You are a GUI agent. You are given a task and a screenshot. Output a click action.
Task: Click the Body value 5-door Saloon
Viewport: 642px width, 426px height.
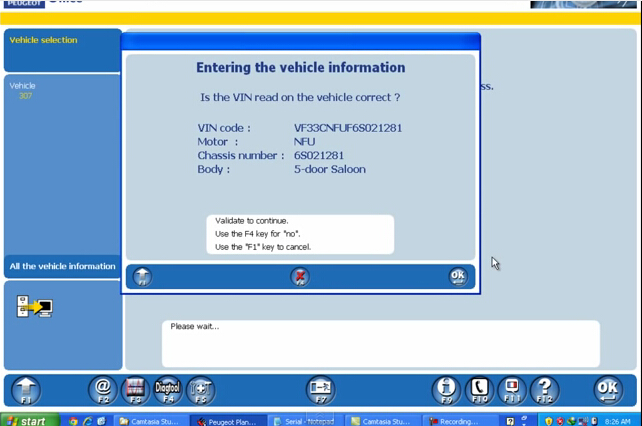[x=330, y=169]
